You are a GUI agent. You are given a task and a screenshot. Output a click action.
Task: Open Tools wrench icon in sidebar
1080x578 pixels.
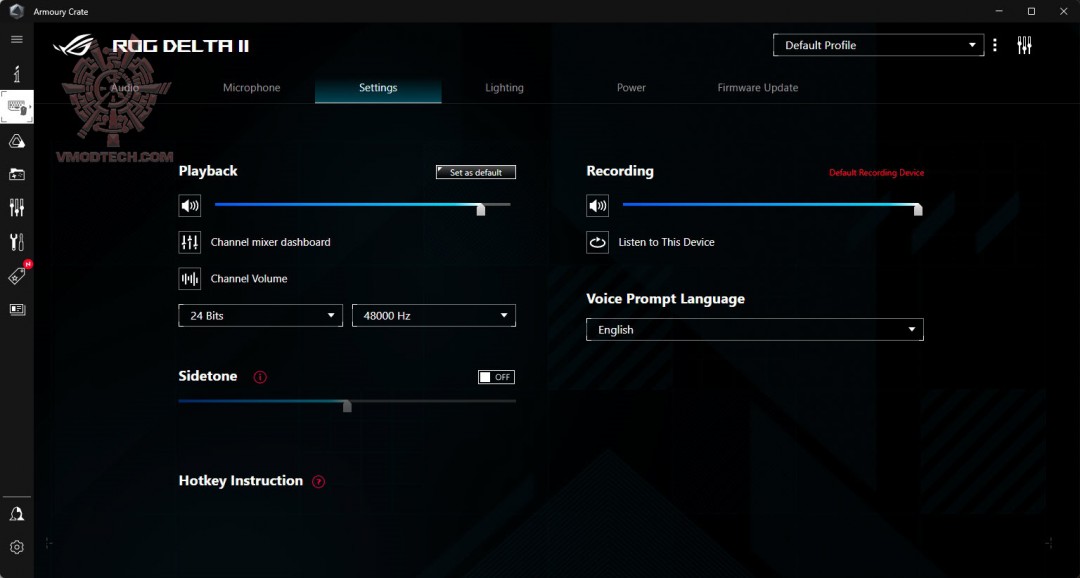[x=17, y=241]
